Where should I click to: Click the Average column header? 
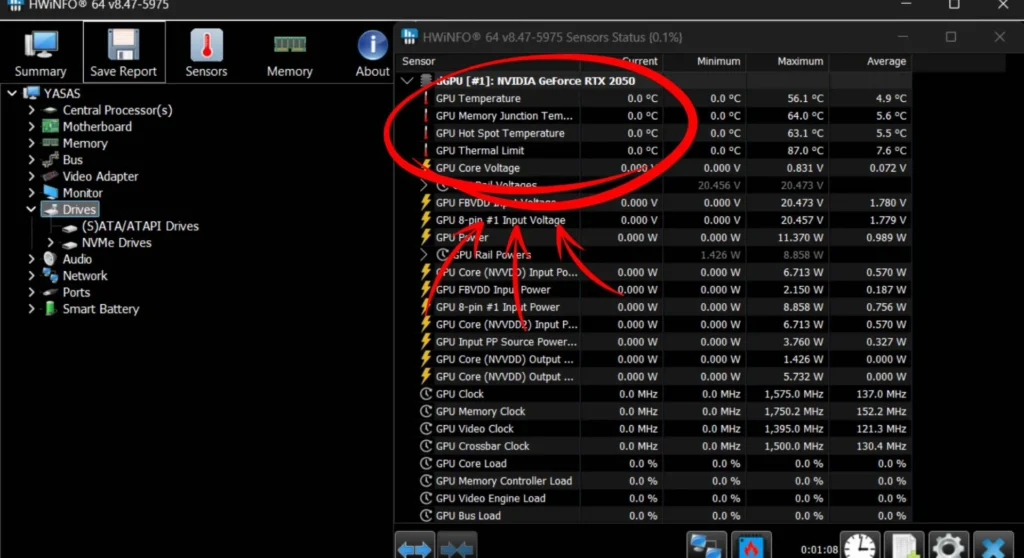point(886,61)
